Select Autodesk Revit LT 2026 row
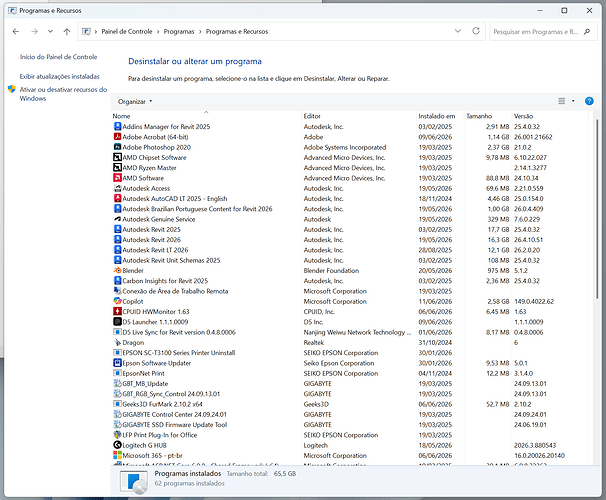This screenshot has height=500, width=606. pos(351,250)
